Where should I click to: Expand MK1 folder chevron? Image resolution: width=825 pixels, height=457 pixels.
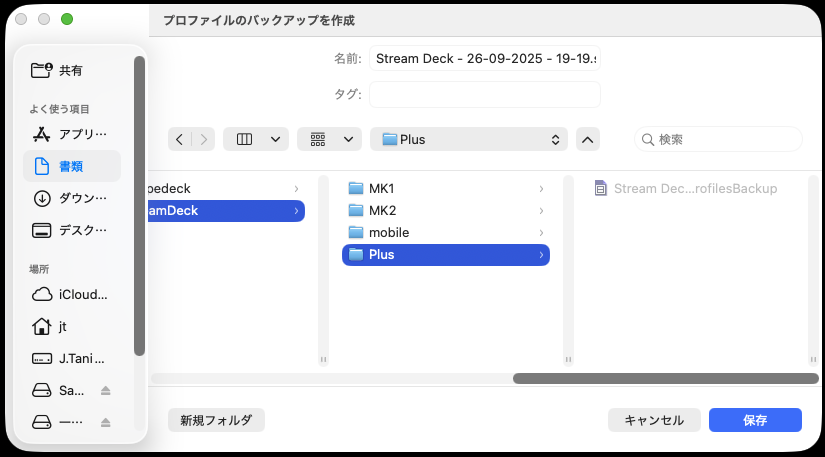[x=541, y=188]
